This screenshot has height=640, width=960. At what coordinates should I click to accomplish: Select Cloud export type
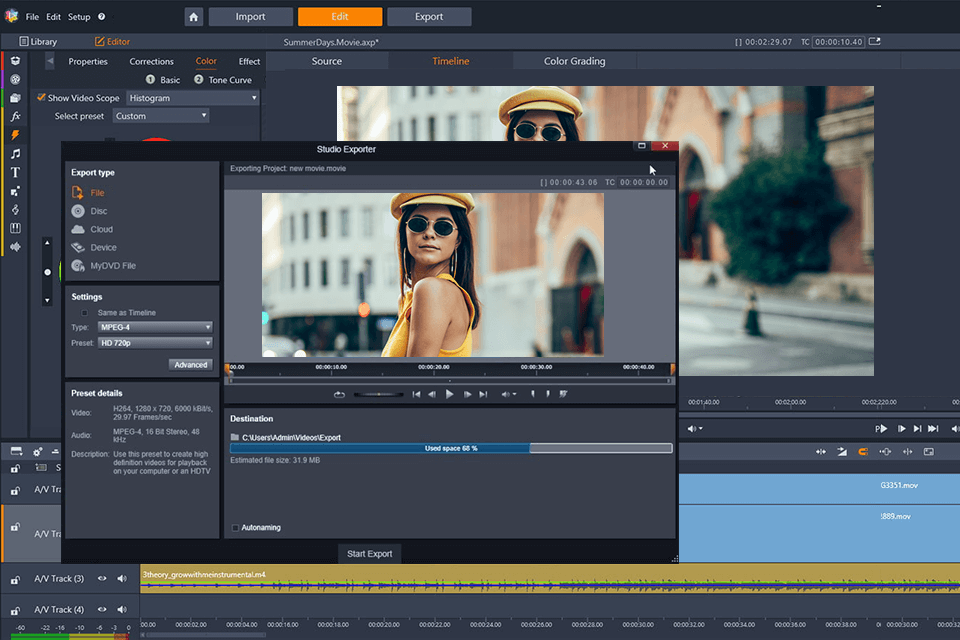tap(78, 229)
